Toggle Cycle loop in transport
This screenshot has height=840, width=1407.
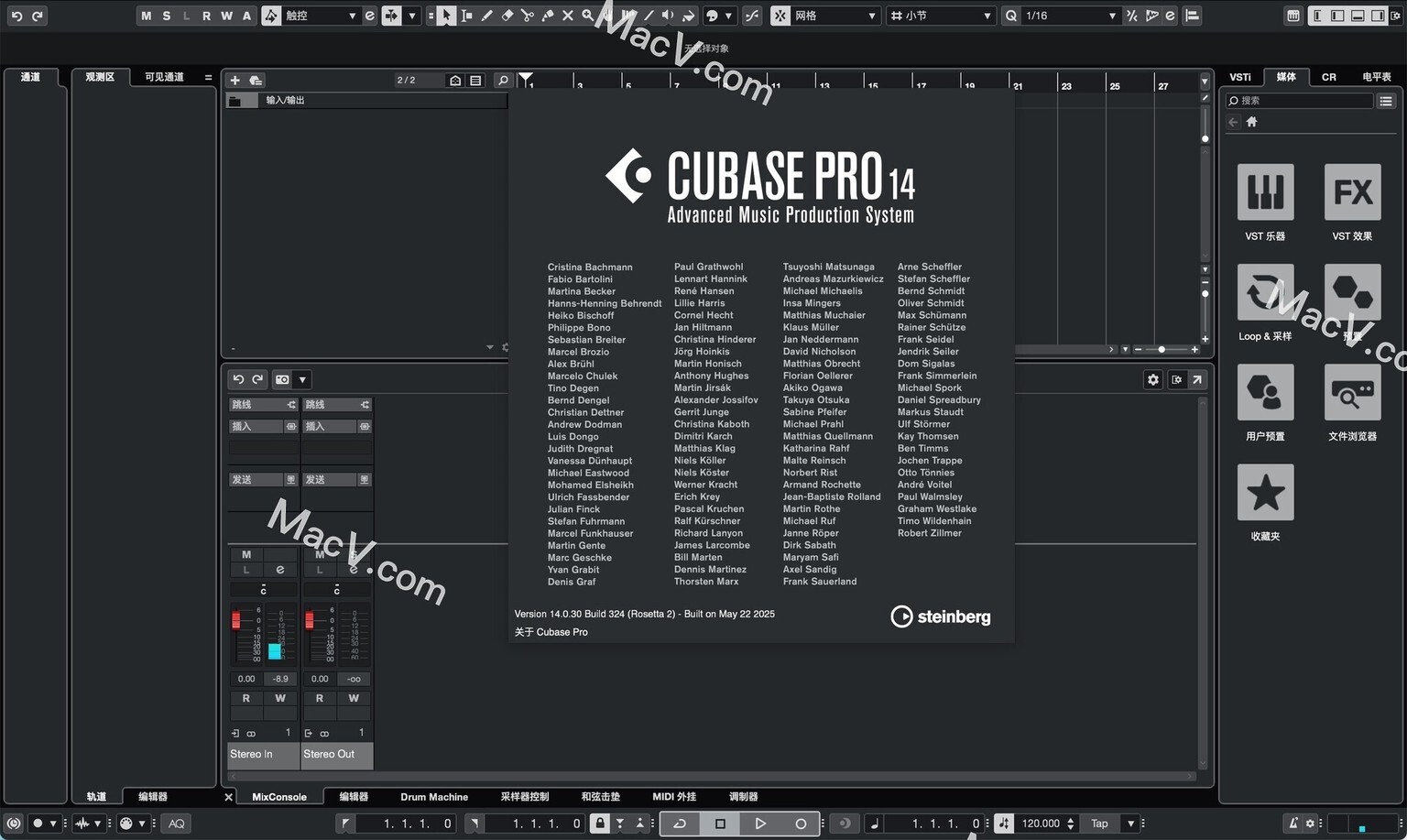point(680,824)
